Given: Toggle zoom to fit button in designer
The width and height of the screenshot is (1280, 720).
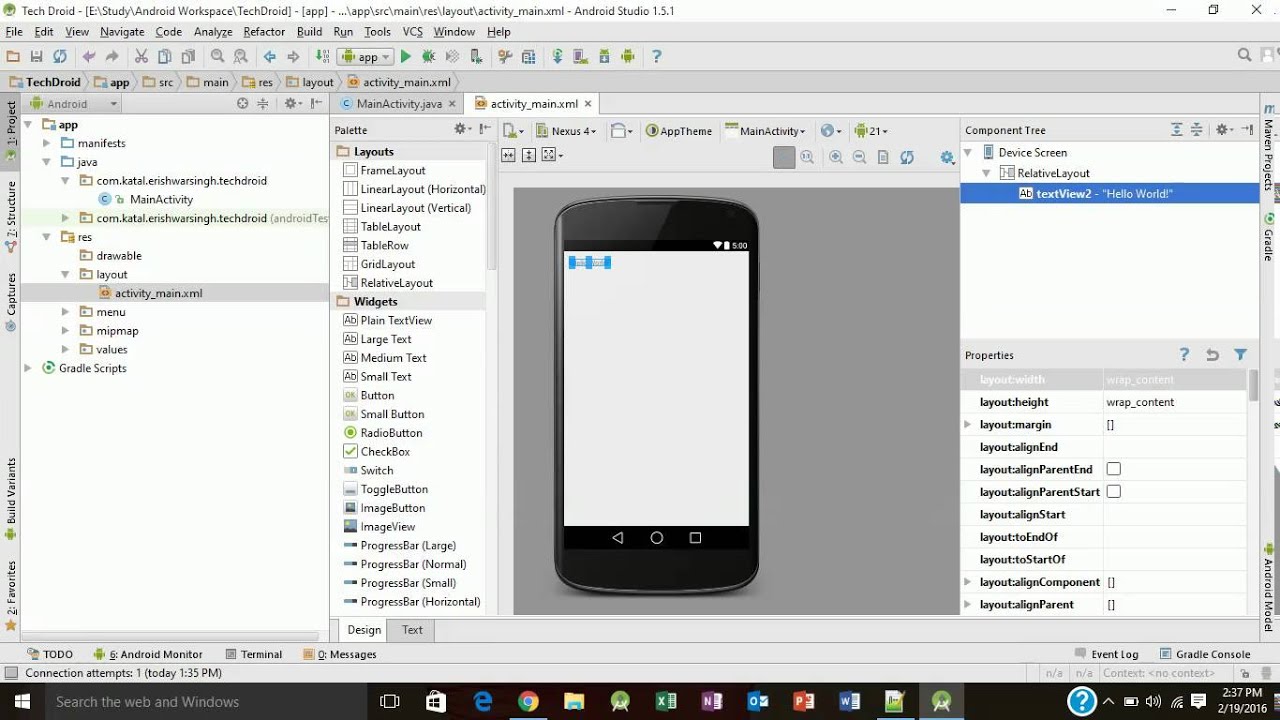Looking at the screenshot, I should click(x=784, y=157).
